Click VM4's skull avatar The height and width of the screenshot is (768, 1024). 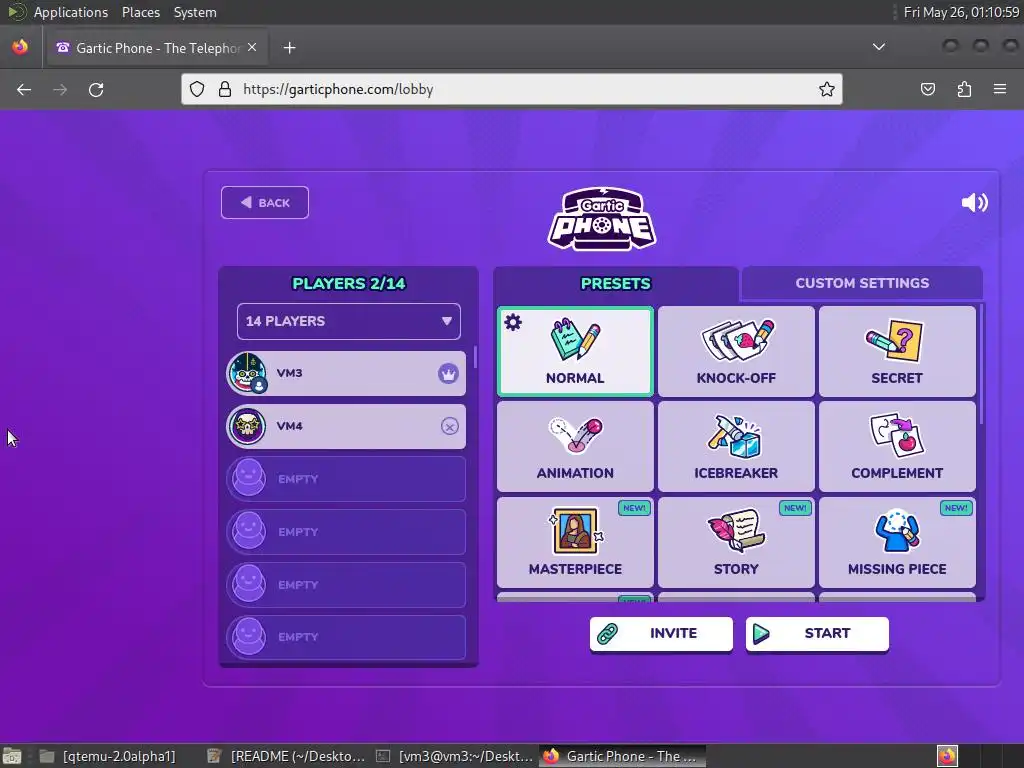[x=247, y=426]
